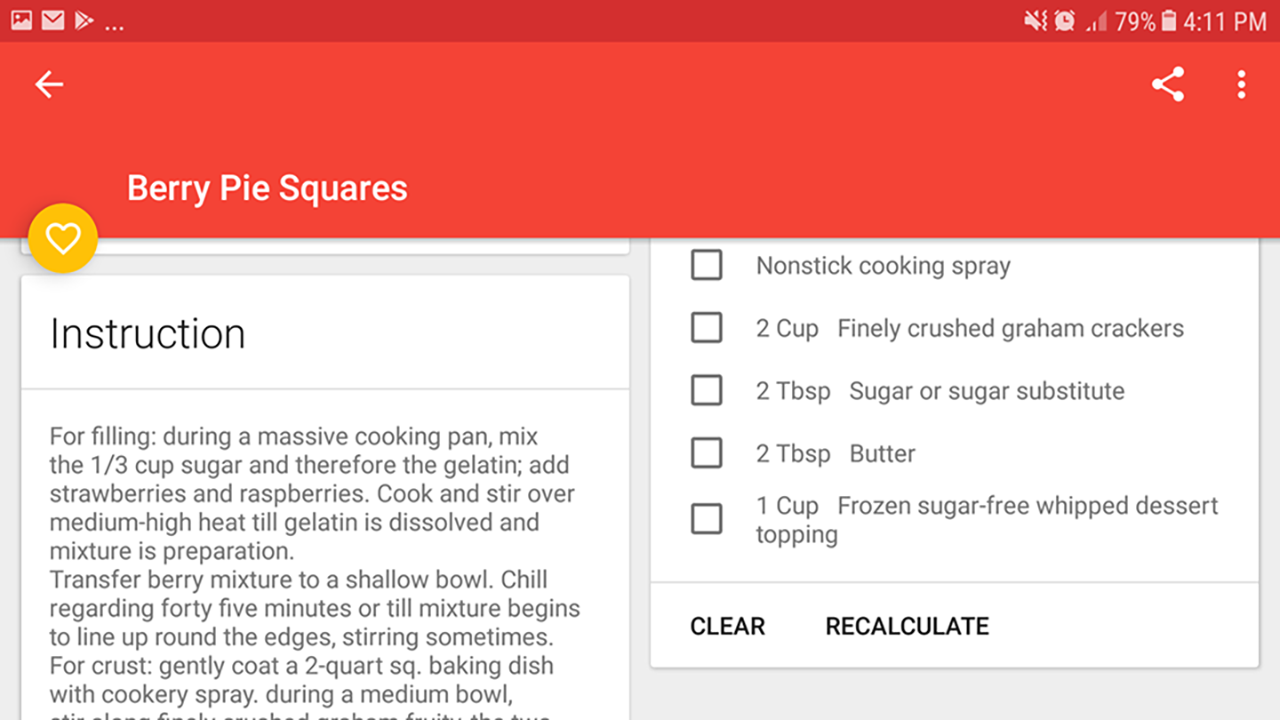1280x720 pixels.
Task: Tap the Google Play notification icon
Action: (x=84, y=19)
